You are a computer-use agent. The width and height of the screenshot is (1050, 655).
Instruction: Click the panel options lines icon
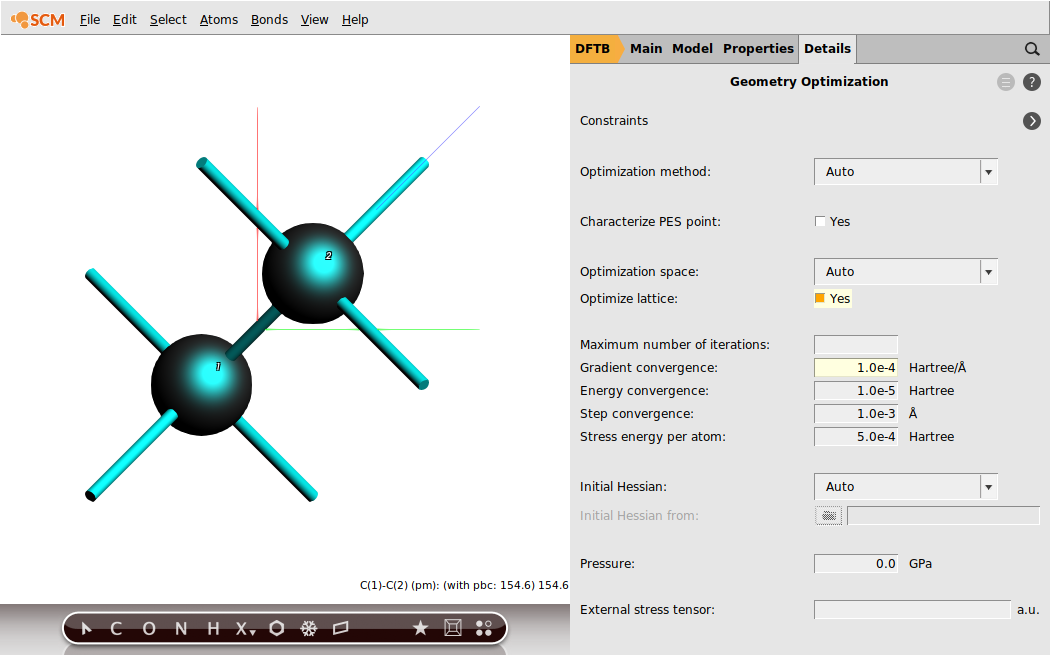pos(1006,82)
